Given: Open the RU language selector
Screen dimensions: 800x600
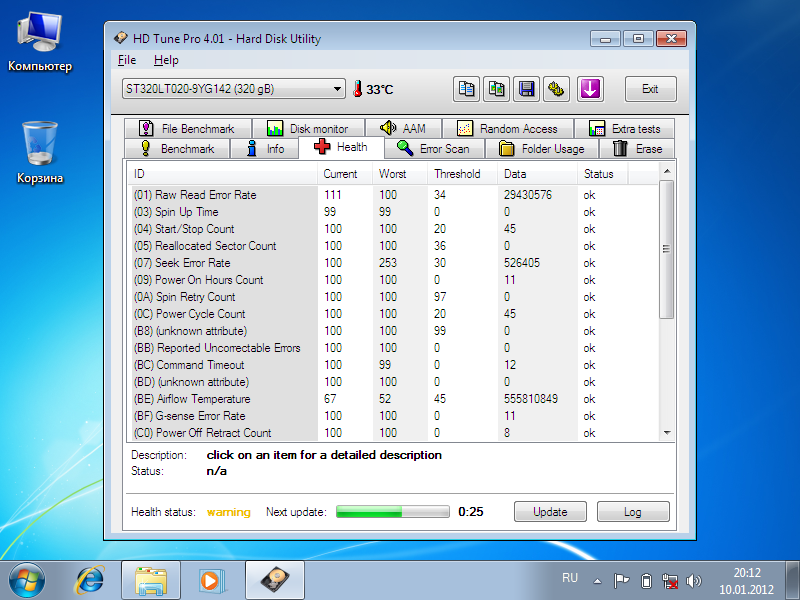Looking at the screenshot, I should pyautogui.click(x=570, y=579).
